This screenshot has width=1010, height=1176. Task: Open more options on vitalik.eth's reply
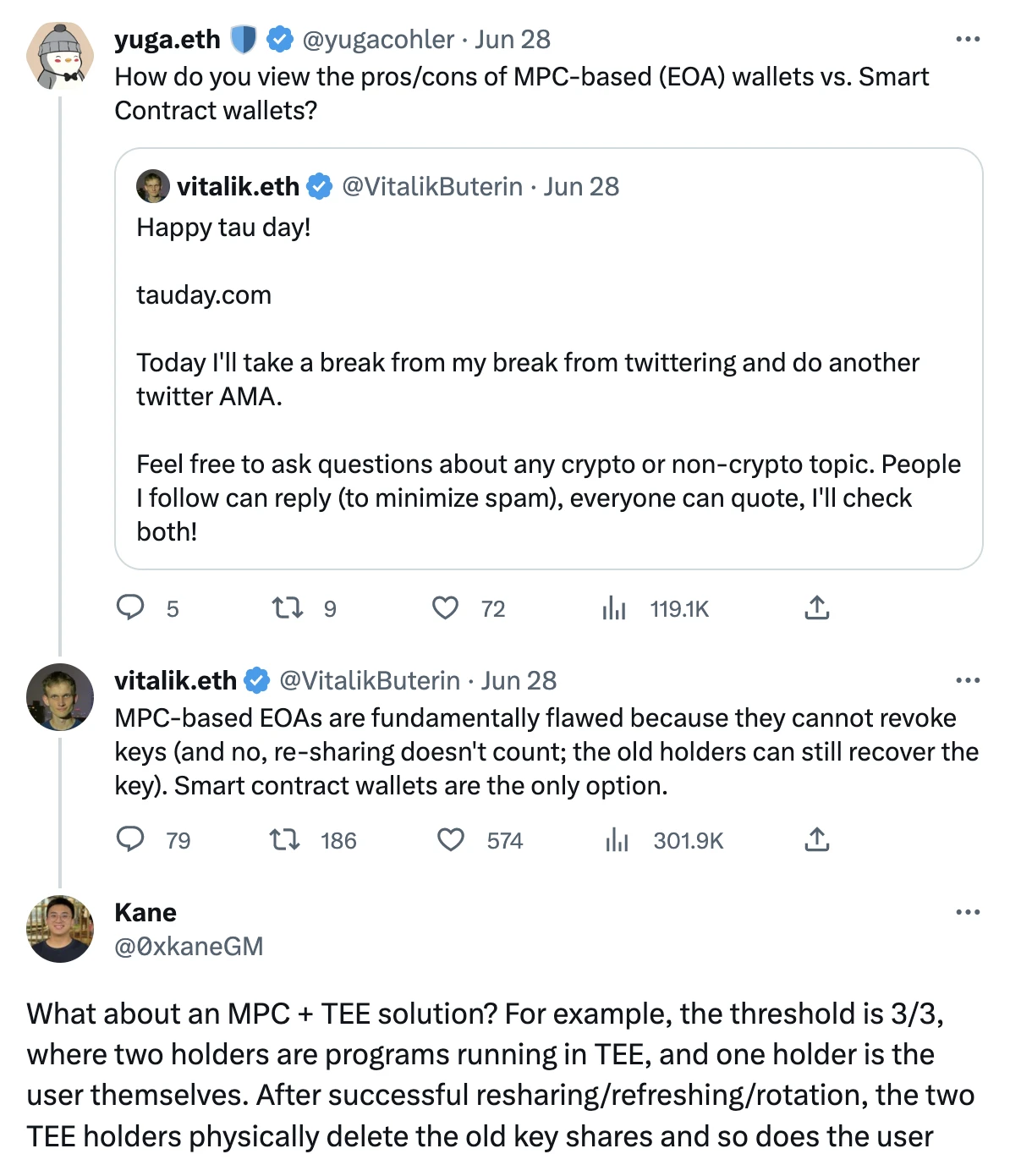(967, 680)
